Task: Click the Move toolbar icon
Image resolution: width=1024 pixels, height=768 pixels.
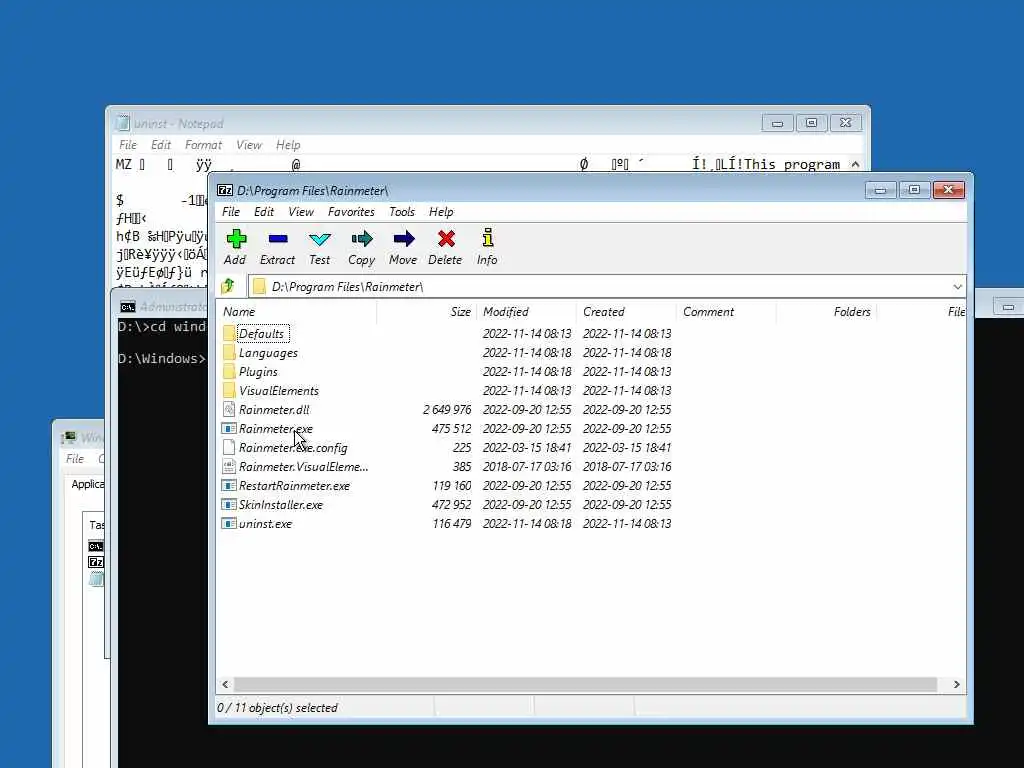Action: coord(404,239)
